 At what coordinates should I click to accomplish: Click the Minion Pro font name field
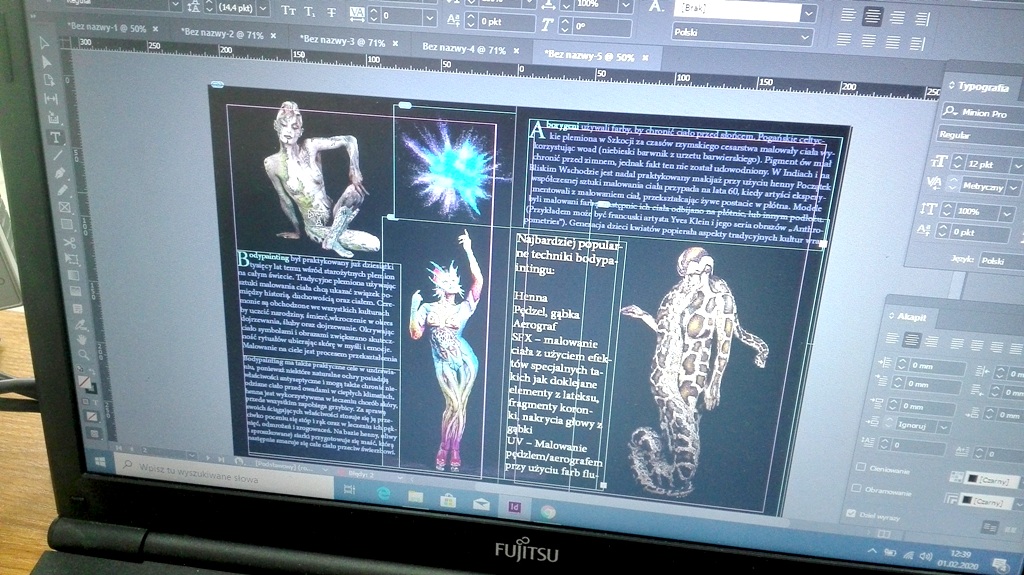[984, 113]
